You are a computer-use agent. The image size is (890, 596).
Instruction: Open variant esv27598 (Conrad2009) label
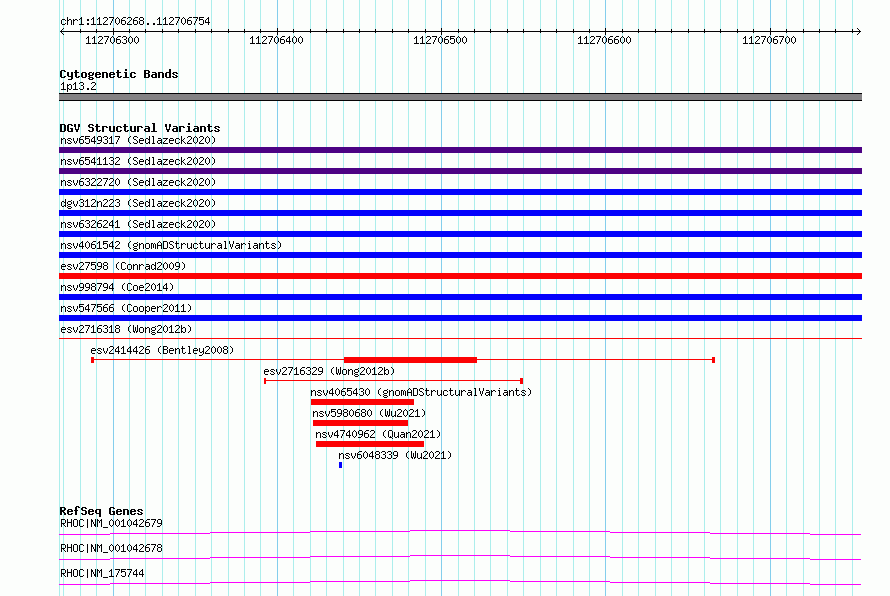point(123,266)
